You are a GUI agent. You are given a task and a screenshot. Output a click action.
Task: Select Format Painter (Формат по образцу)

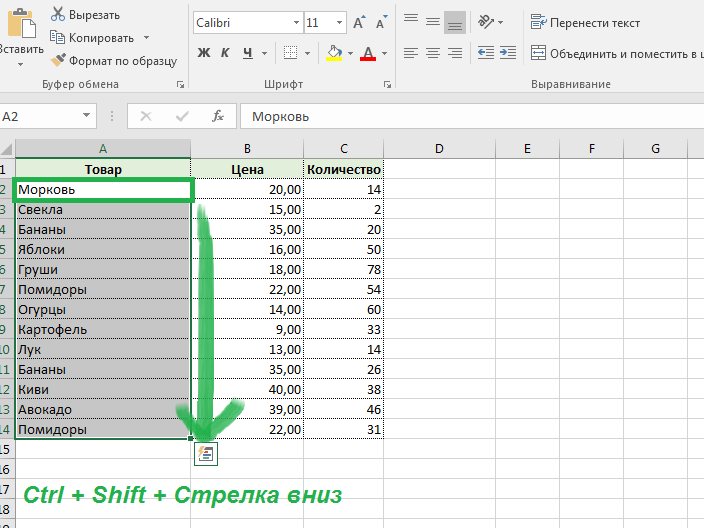click(114, 61)
